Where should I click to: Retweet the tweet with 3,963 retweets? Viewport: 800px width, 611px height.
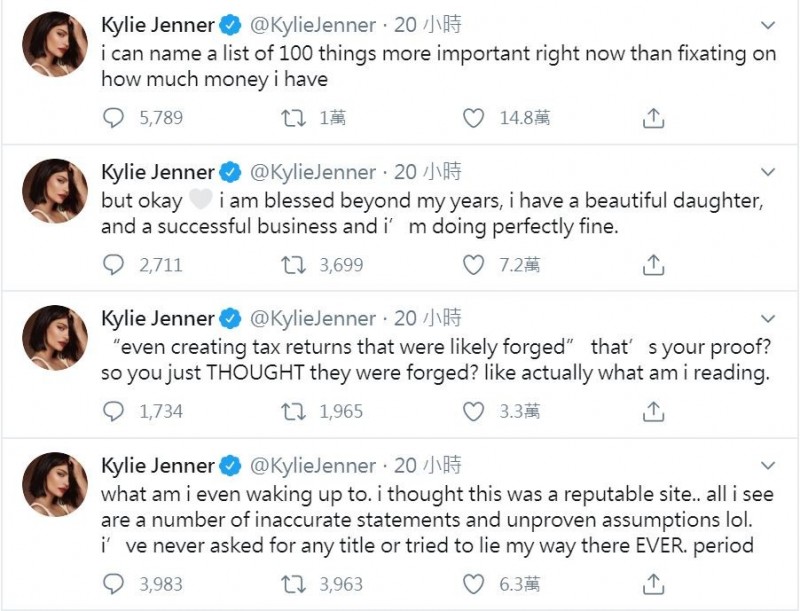tap(294, 584)
